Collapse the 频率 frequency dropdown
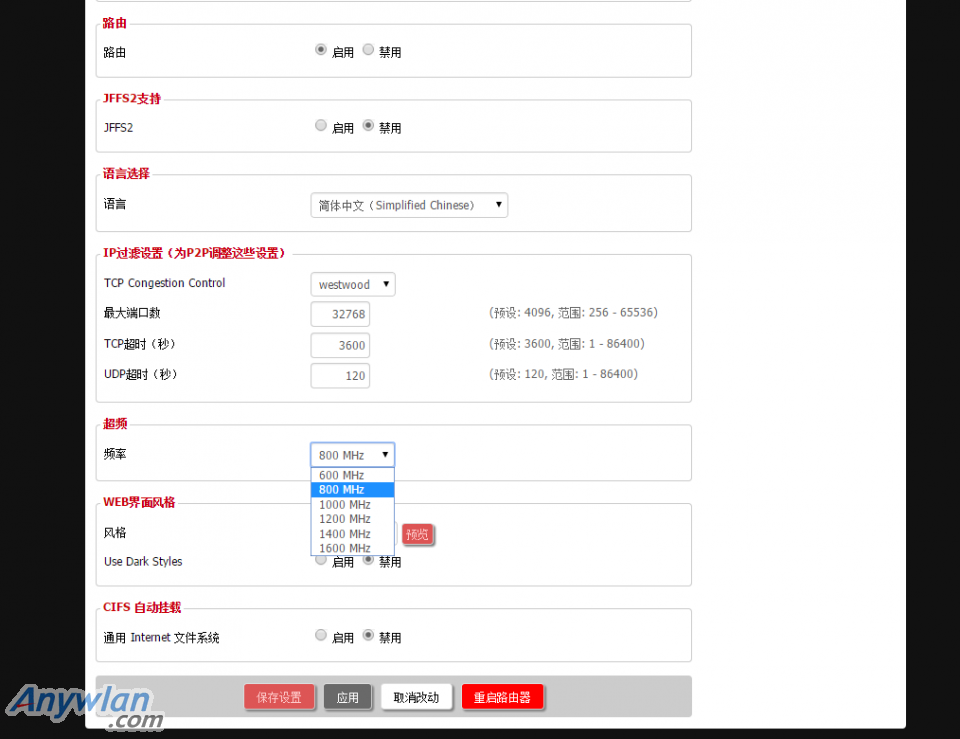960x739 pixels. click(x=353, y=455)
